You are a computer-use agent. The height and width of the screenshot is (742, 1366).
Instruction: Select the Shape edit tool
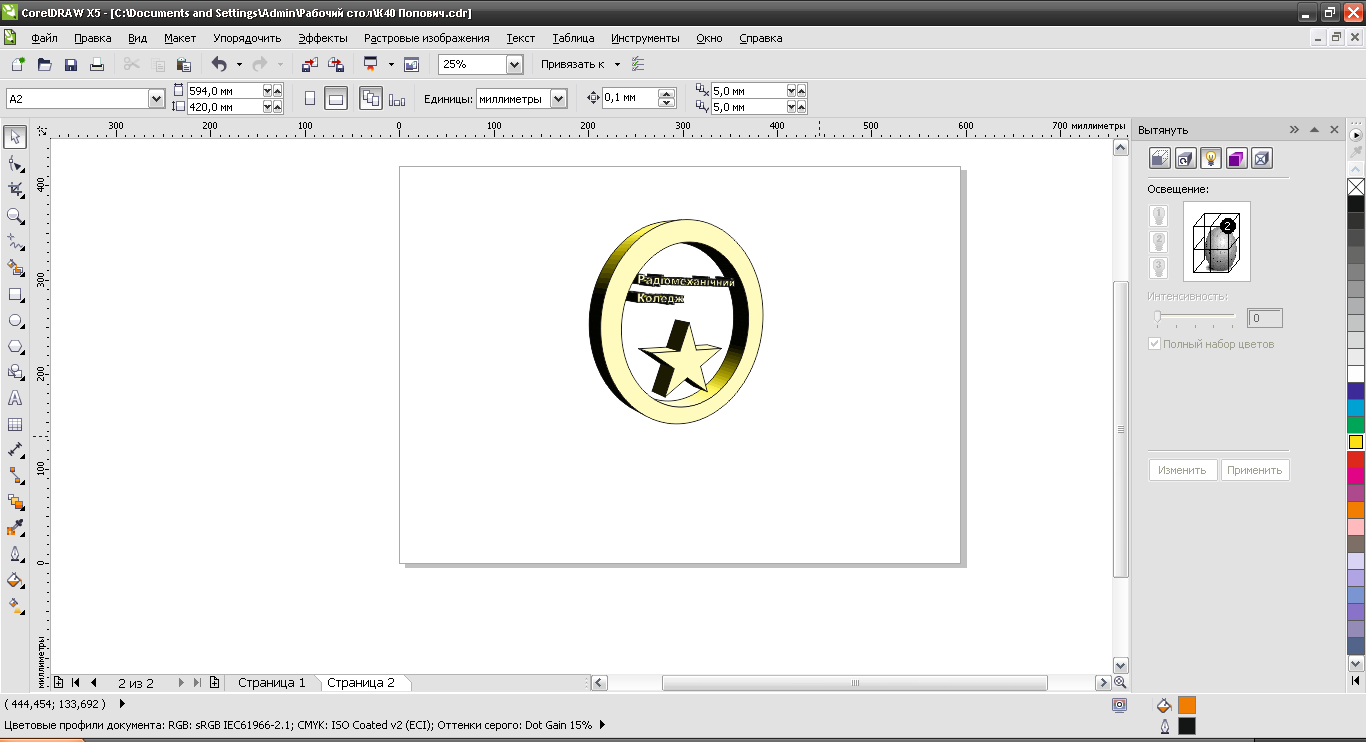point(15,163)
